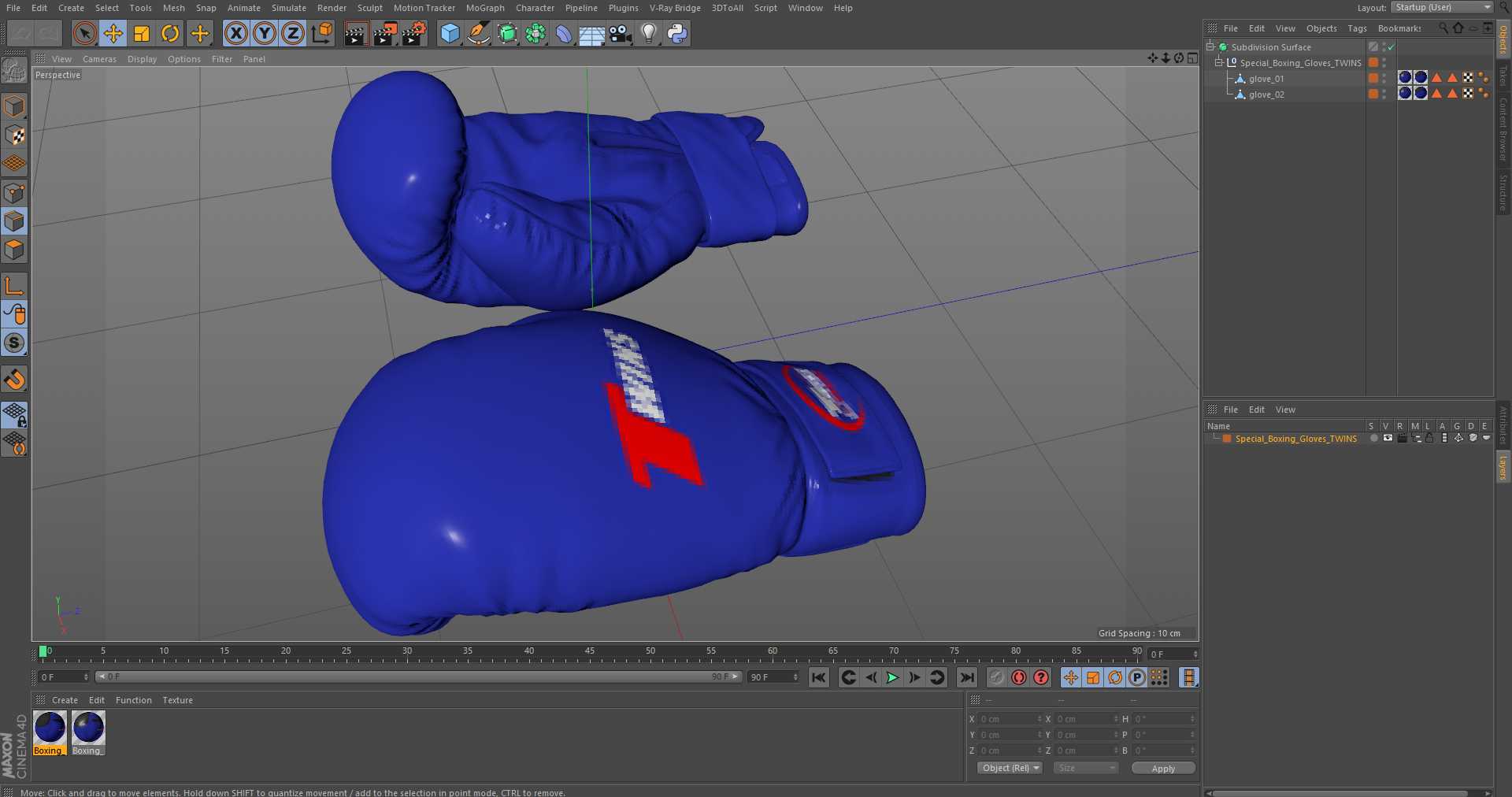The image size is (1512, 797).
Task: Open the File menu in main menu bar
Action: click(x=13, y=8)
